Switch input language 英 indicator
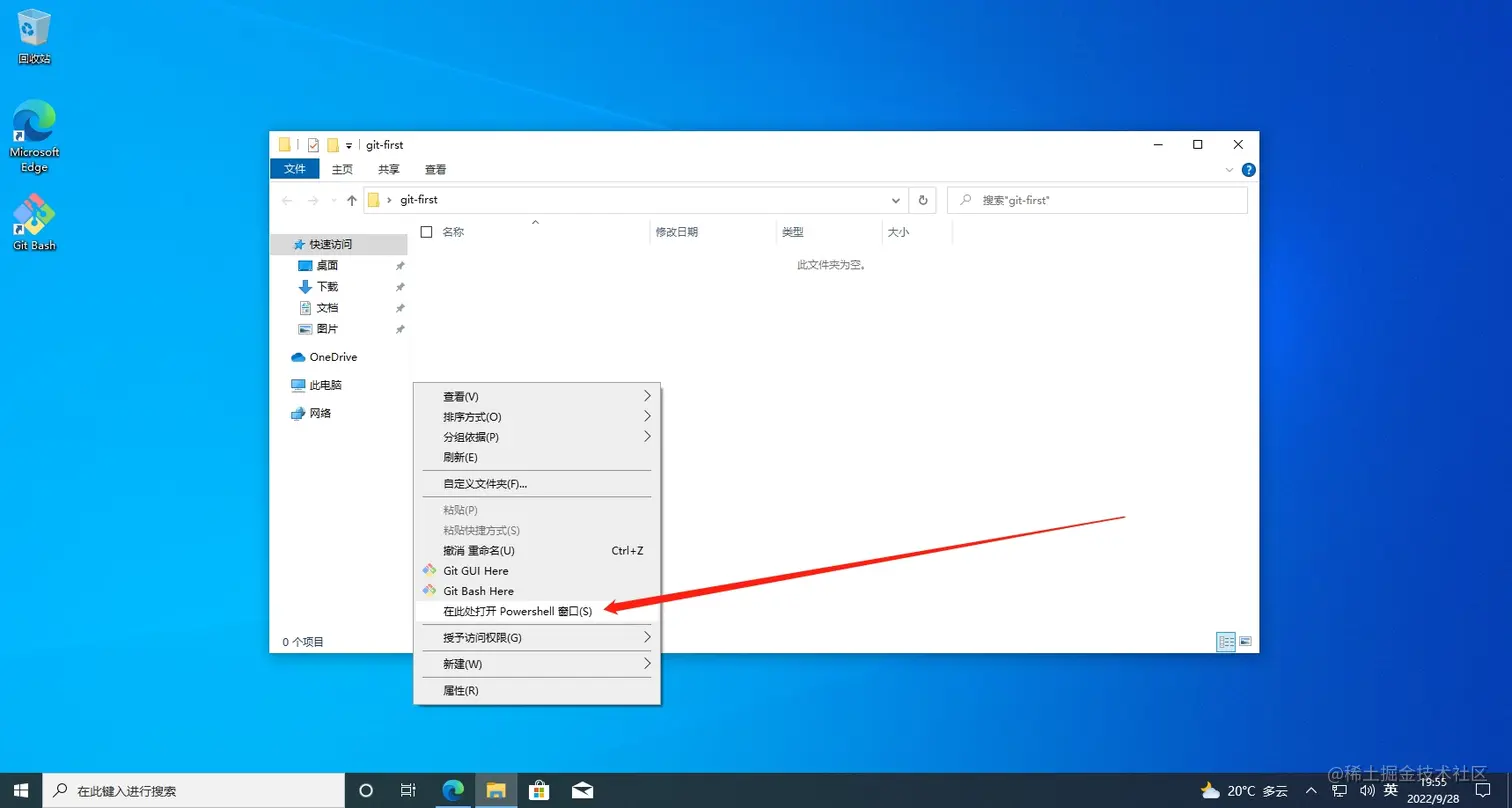This screenshot has width=1512, height=808. 1391,790
